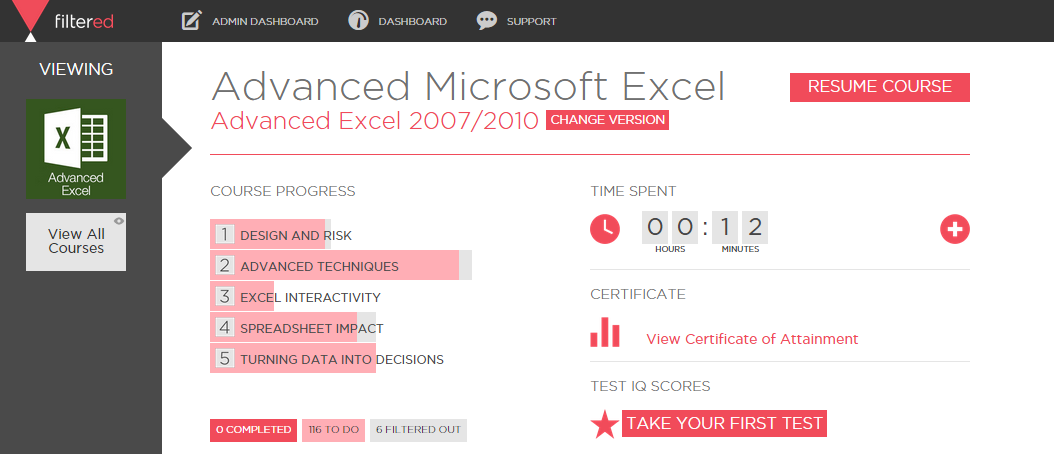Click the red clock icon

[x=605, y=229]
